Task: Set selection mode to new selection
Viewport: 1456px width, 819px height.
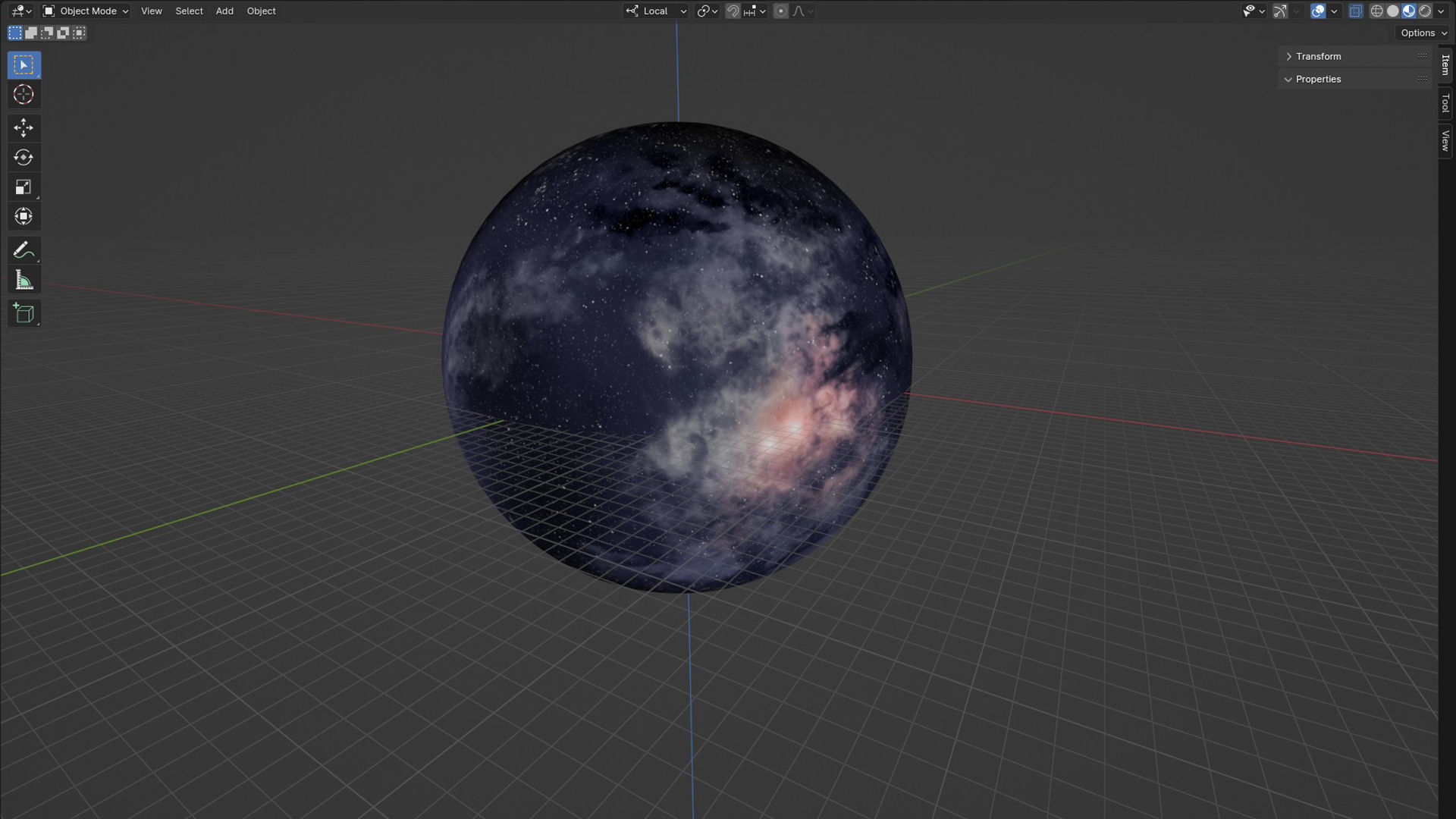Action: click(15, 33)
